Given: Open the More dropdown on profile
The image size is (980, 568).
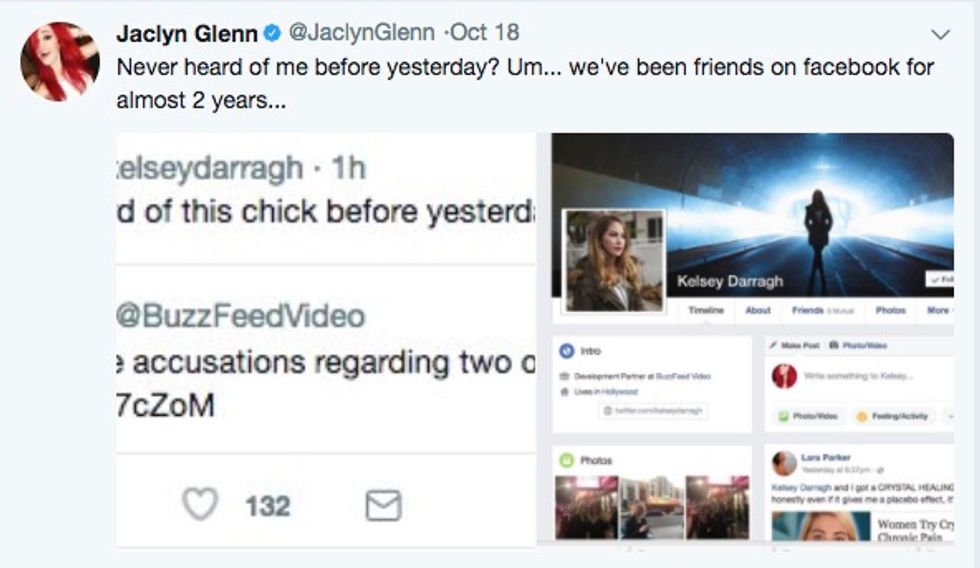Looking at the screenshot, I should [940, 311].
